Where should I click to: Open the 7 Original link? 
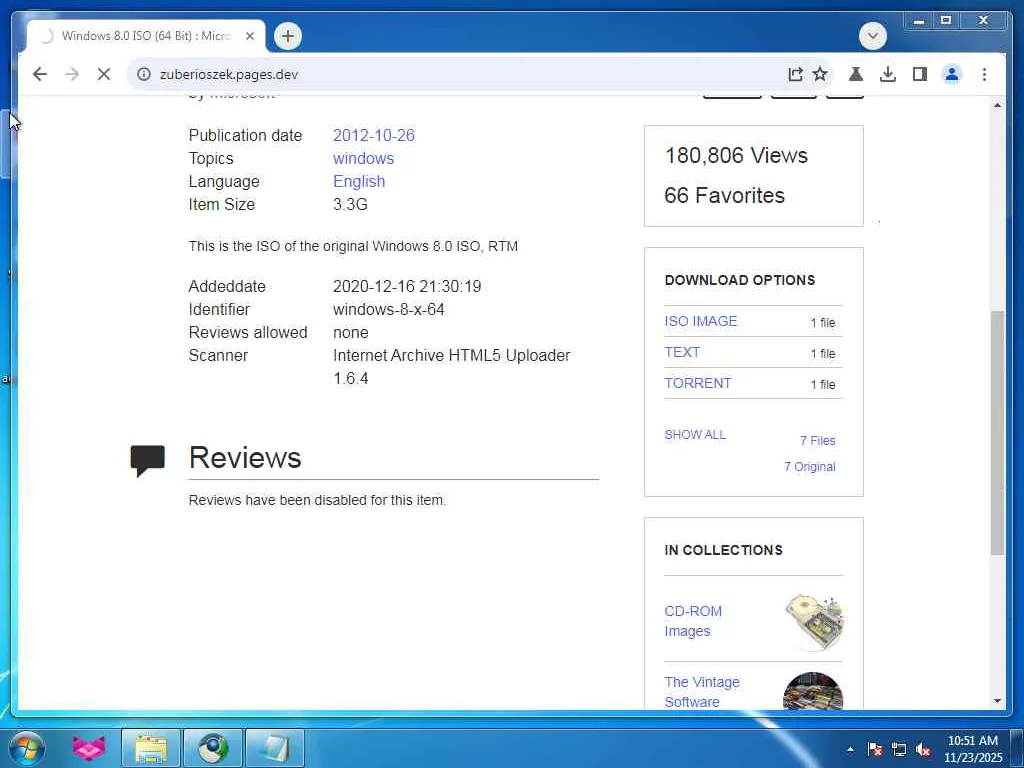tap(810, 467)
